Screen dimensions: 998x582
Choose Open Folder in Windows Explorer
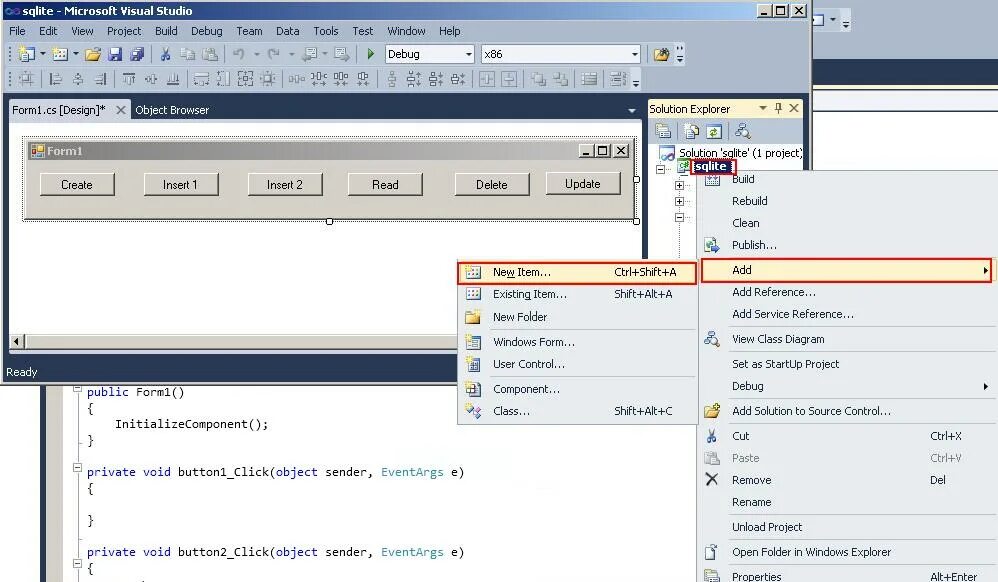(847, 552)
